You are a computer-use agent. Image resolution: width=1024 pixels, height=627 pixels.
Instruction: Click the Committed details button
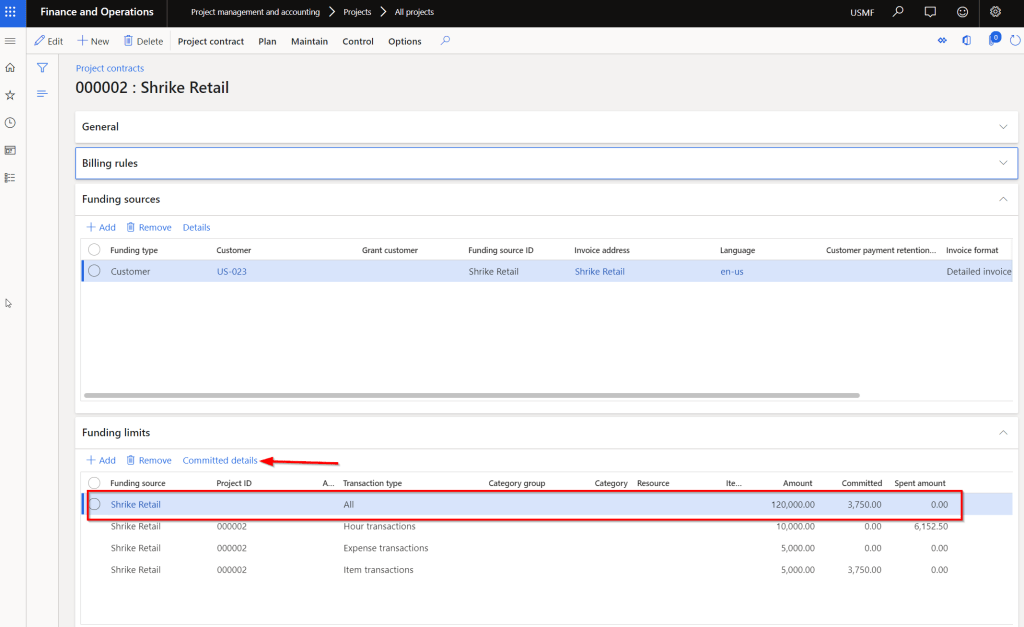click(x=220, y=461)
